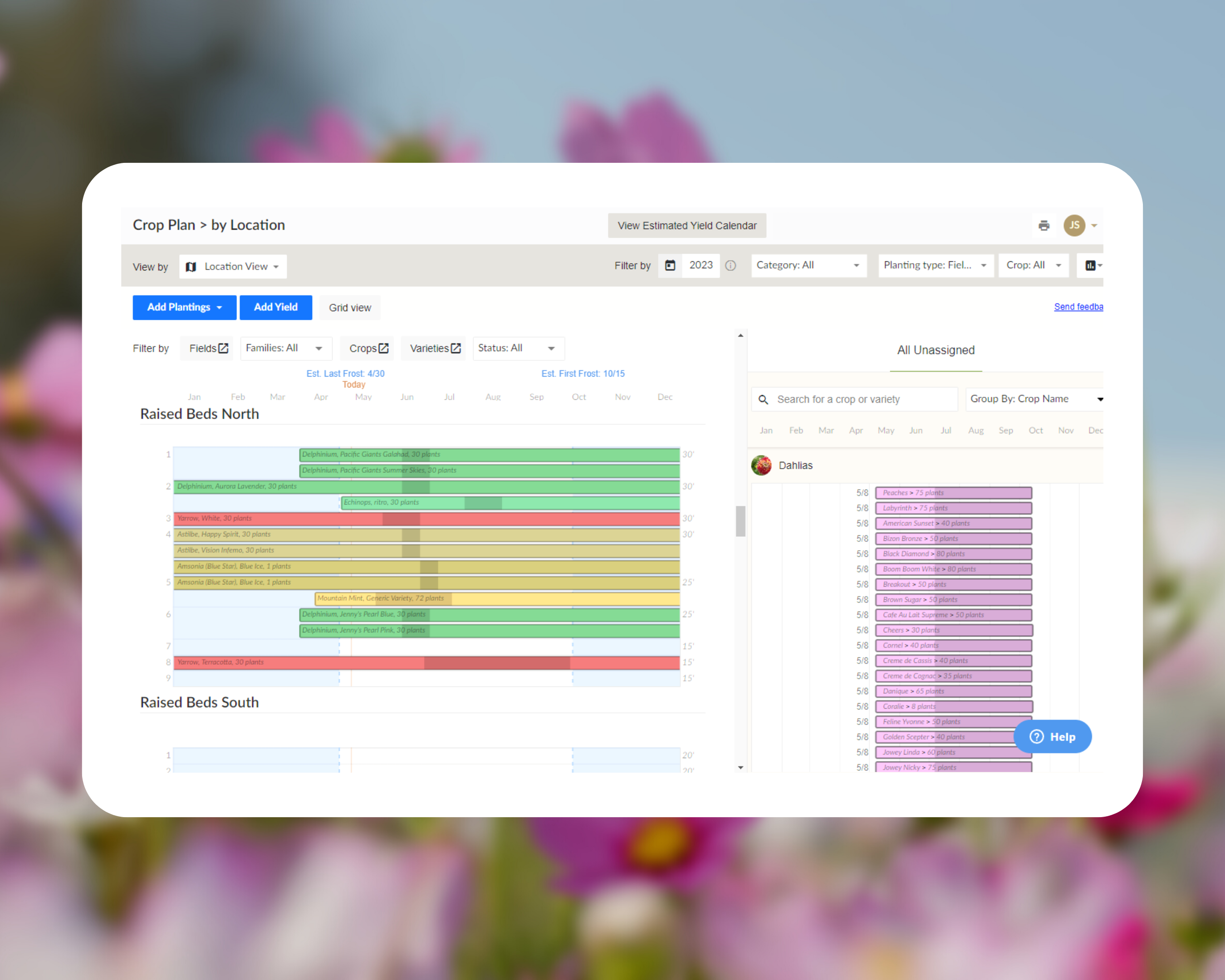Screen dimensions: 1225x980
Task: Click the map icon in Location View
Action: pyautogui.click(x=191, y=266)
